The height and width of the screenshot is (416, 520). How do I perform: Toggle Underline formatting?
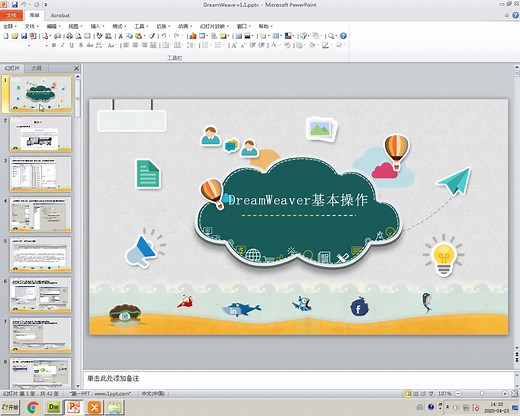(x=72, y=45)
